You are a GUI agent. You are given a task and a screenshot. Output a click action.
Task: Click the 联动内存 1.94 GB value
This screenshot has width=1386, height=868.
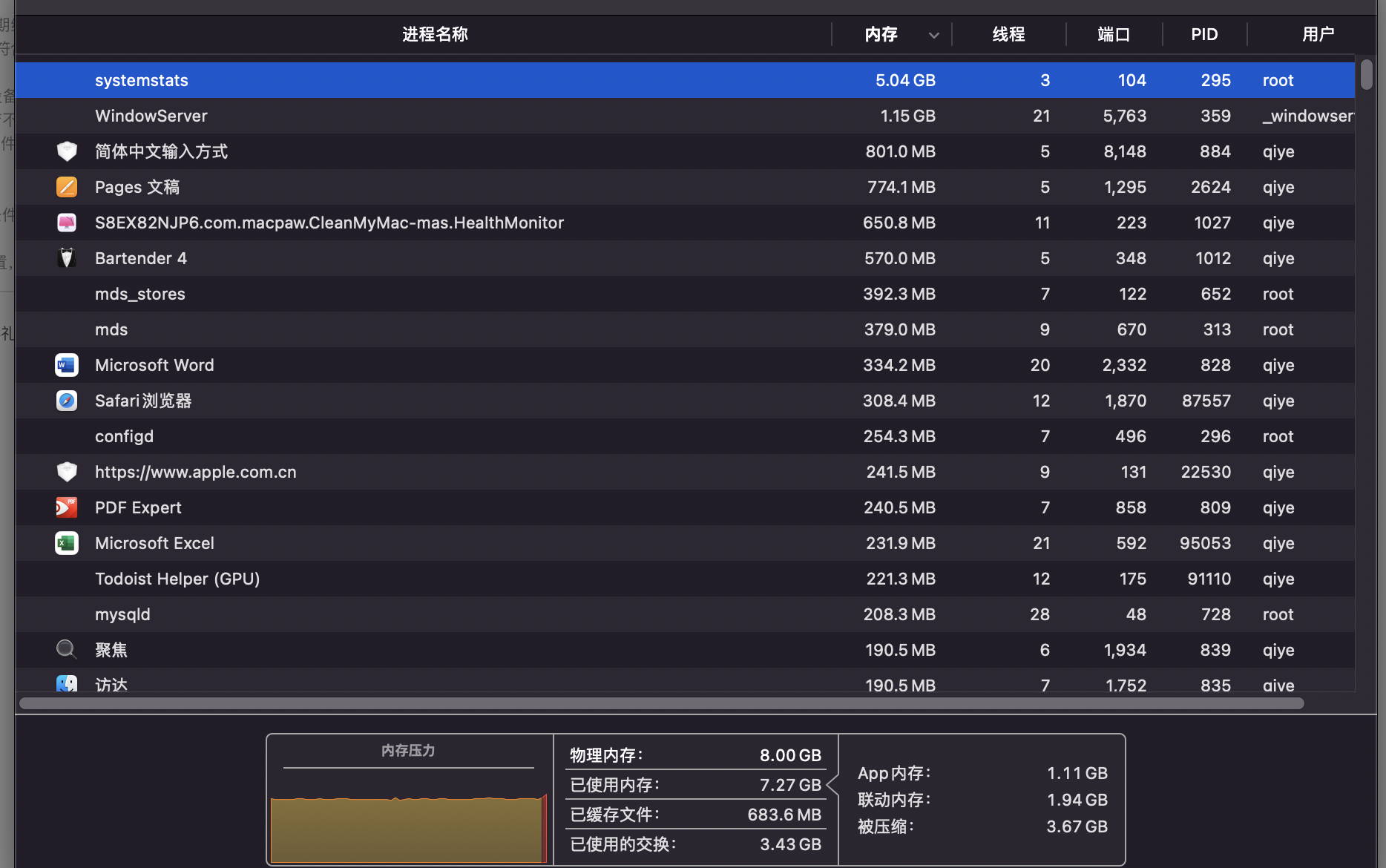tap(1077, 800)
